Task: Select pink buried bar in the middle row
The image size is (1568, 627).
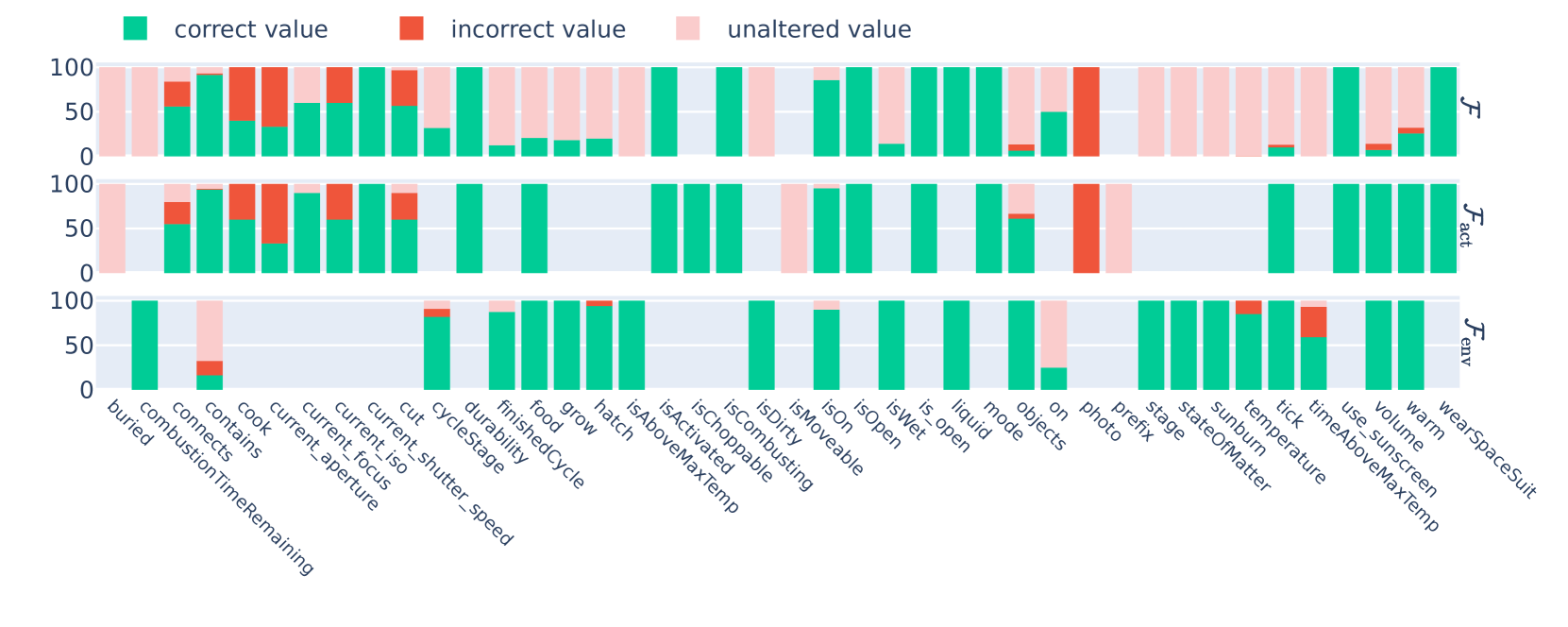Action: [x=112, y=229]
